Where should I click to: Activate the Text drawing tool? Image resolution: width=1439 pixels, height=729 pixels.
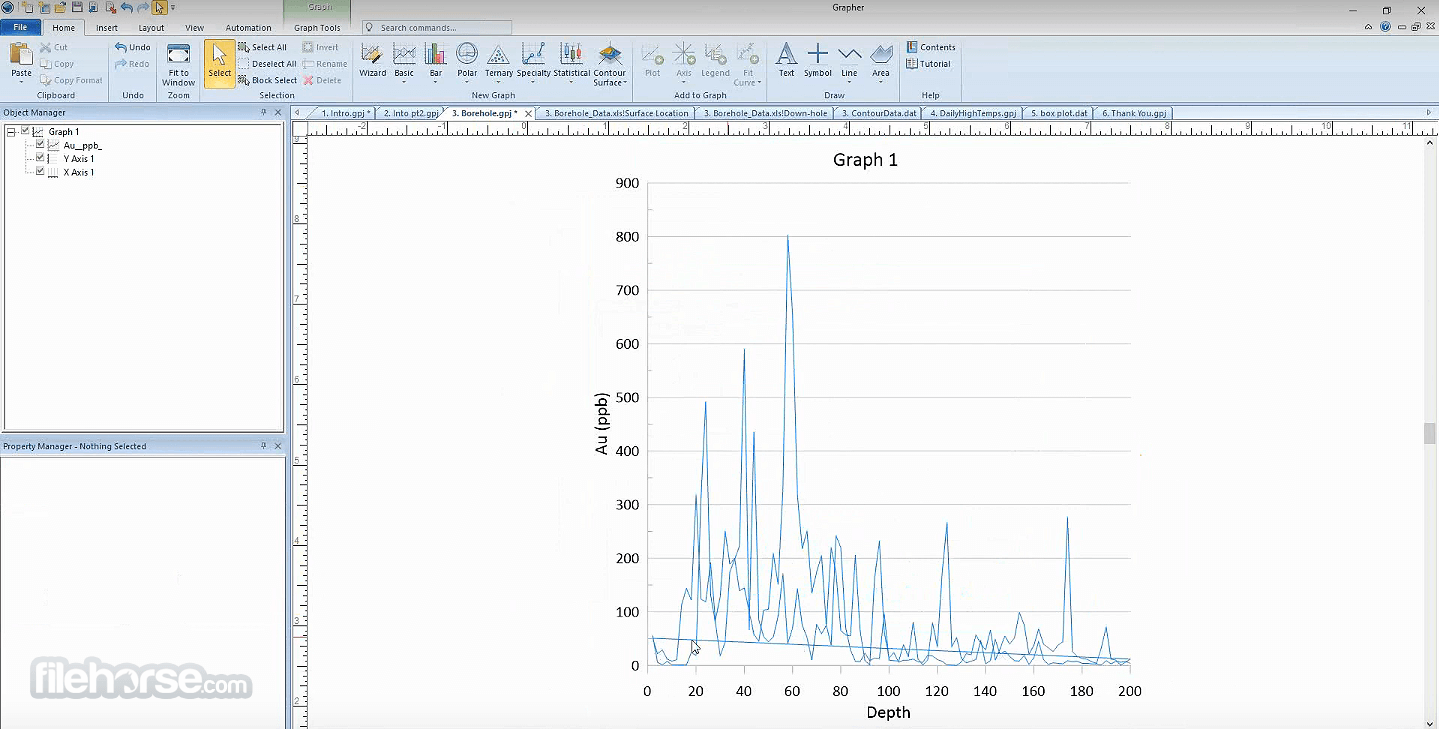[x=786, y=60]
